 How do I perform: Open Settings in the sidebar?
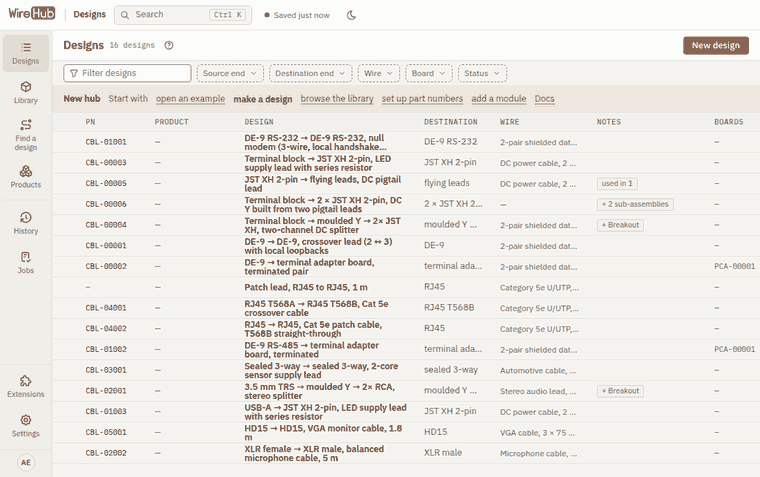coord(26,426)
